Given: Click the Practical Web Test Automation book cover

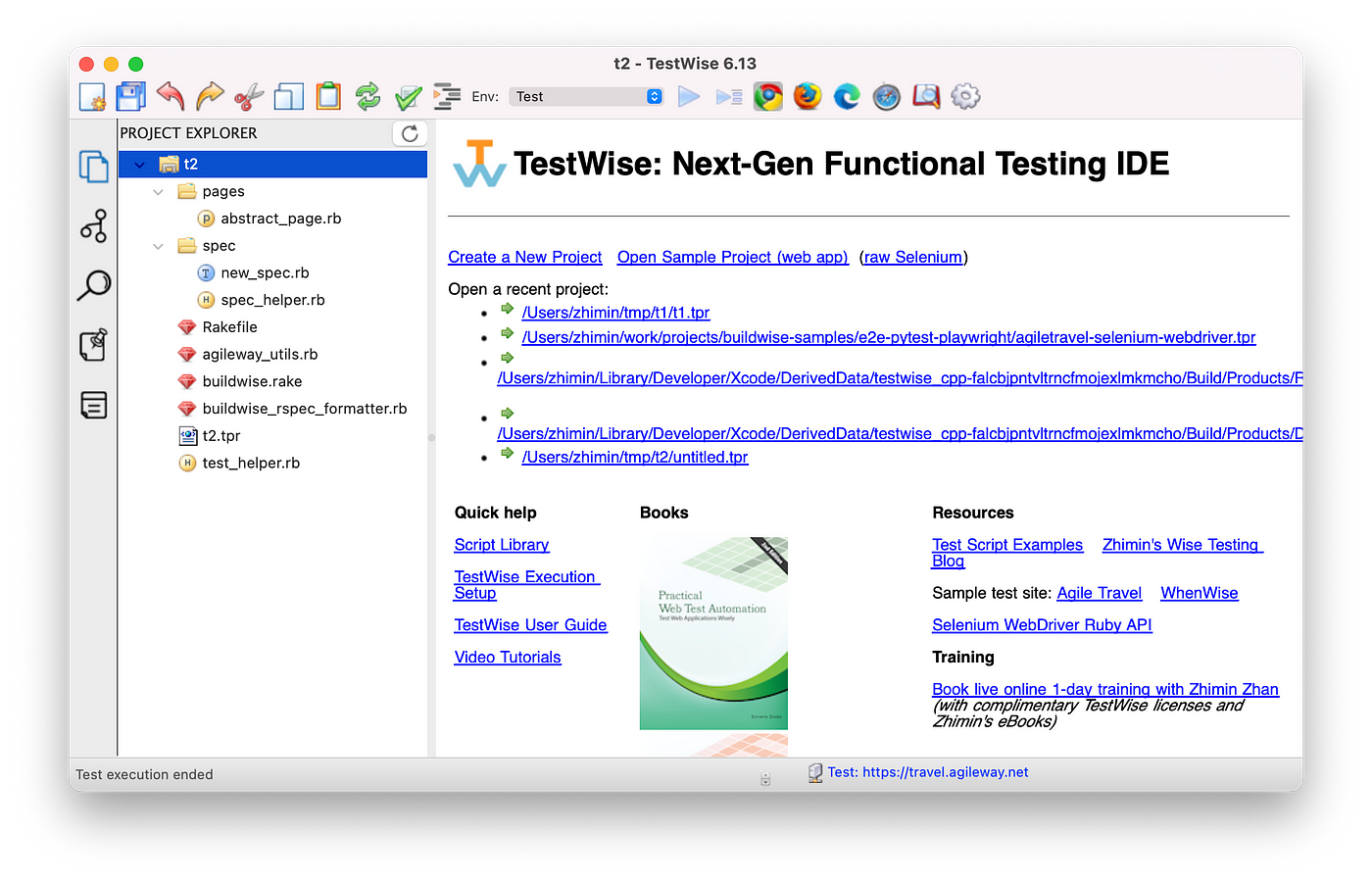Looking at the screenshot, I should coord(713,633).
